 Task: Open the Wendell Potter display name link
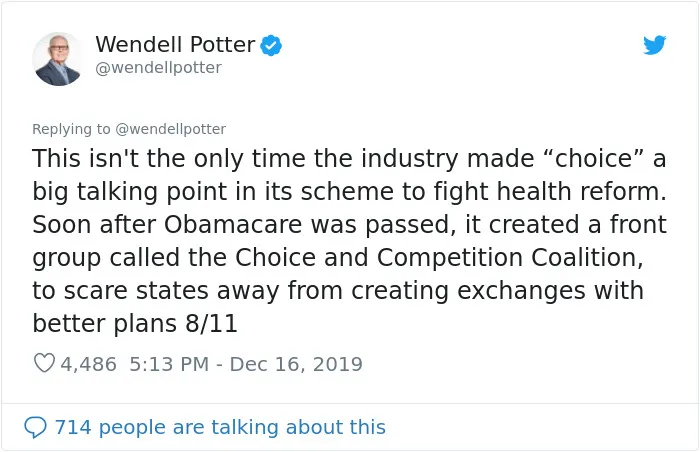(175, 45)
